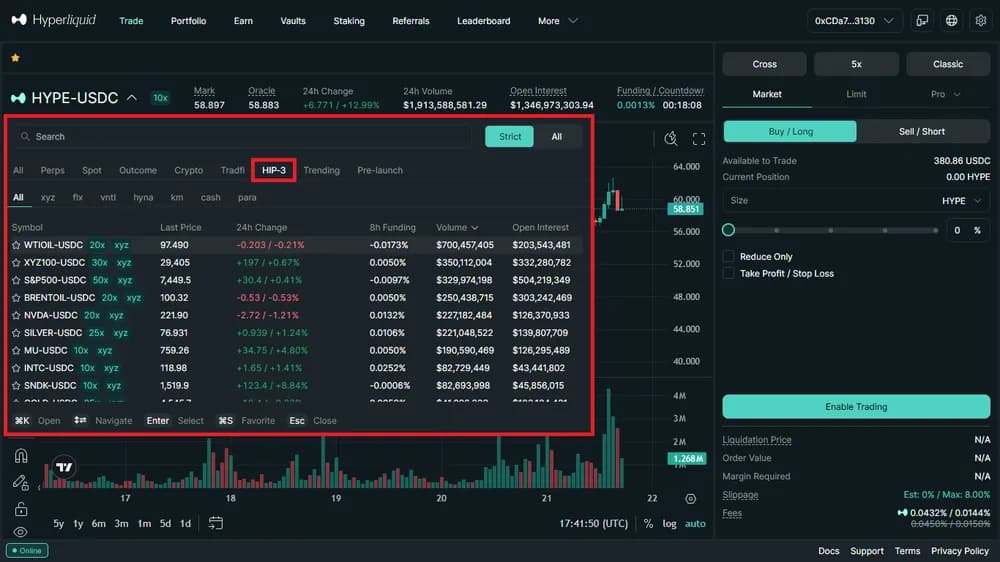Click the search magnifier icon
The image size is (1000, 562).
point(26,137)
